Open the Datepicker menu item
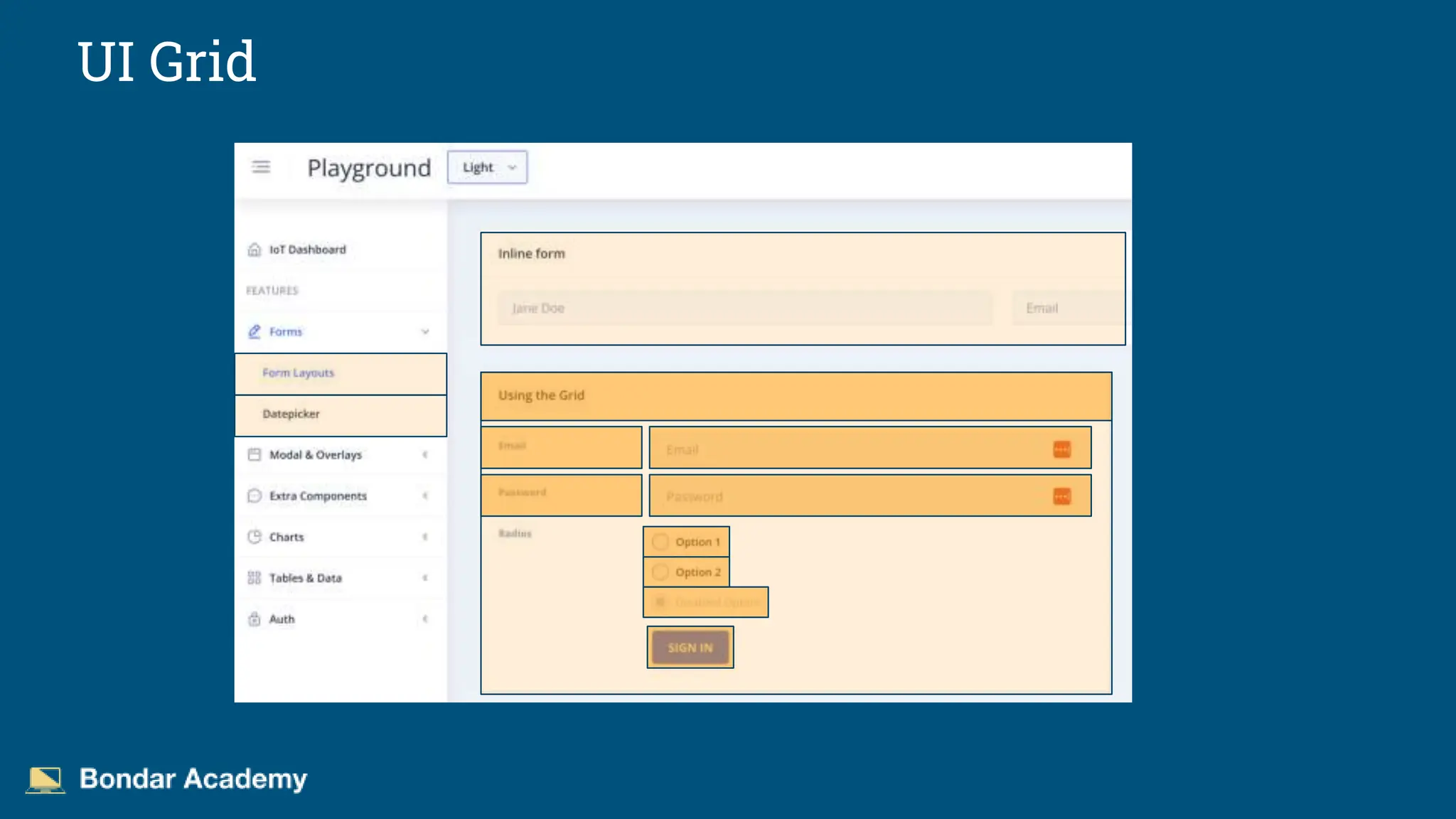 [x=291, y=414]
